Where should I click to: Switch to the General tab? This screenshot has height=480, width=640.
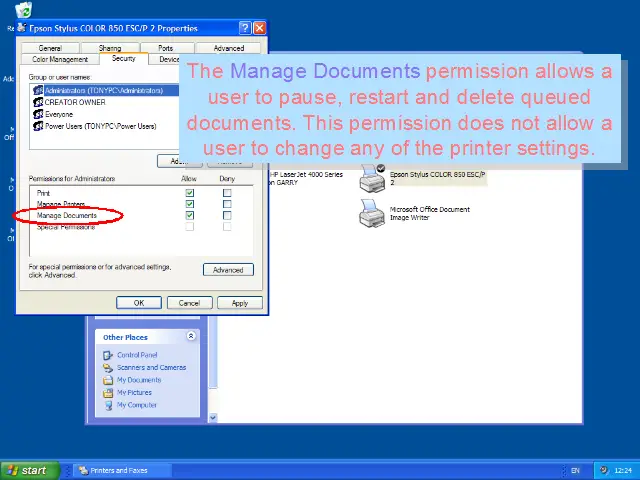[50, 48]
